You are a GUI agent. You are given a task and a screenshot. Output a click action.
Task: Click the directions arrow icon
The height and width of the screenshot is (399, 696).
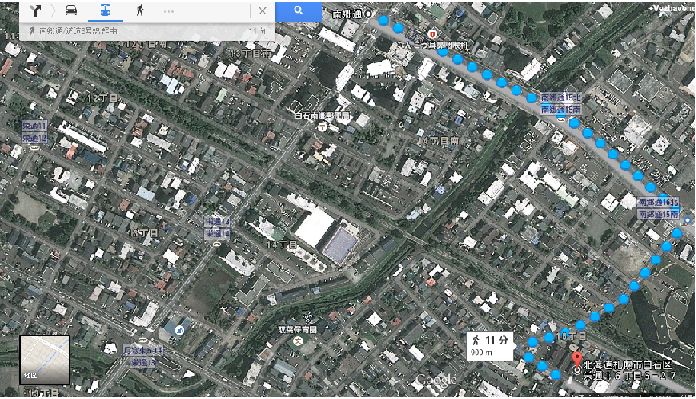point(36,10)
